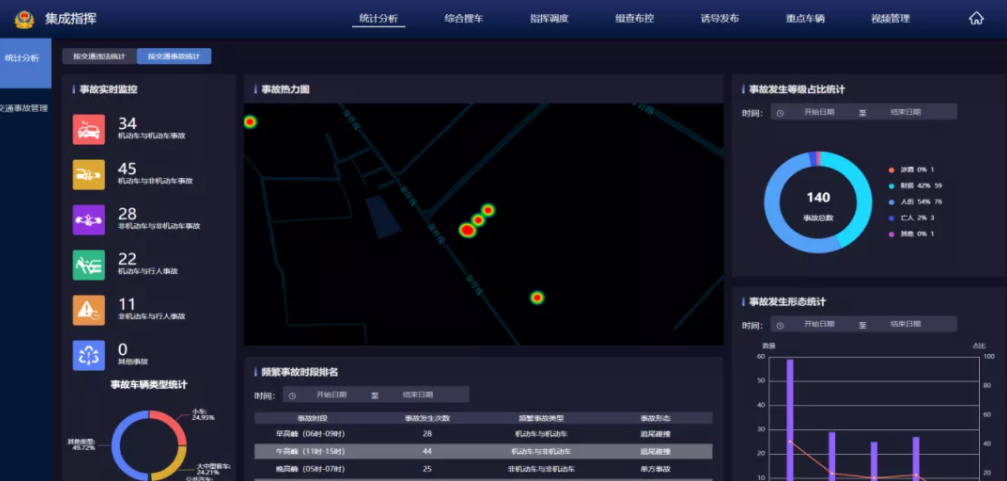
Task: Click the red 机动车与机动车事故 icon
Action: (x=88, y=129)
